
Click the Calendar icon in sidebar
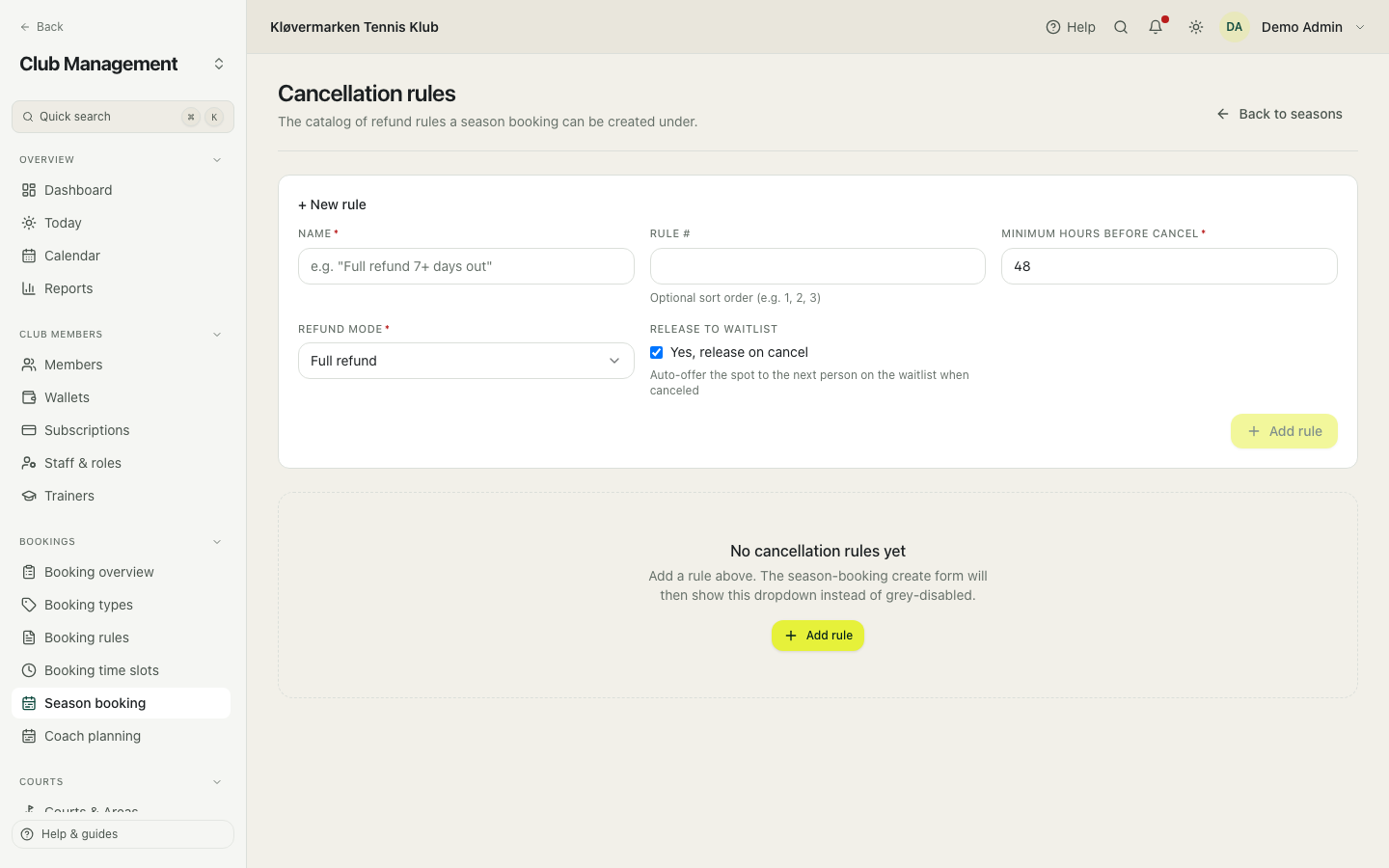pos(29,256)
